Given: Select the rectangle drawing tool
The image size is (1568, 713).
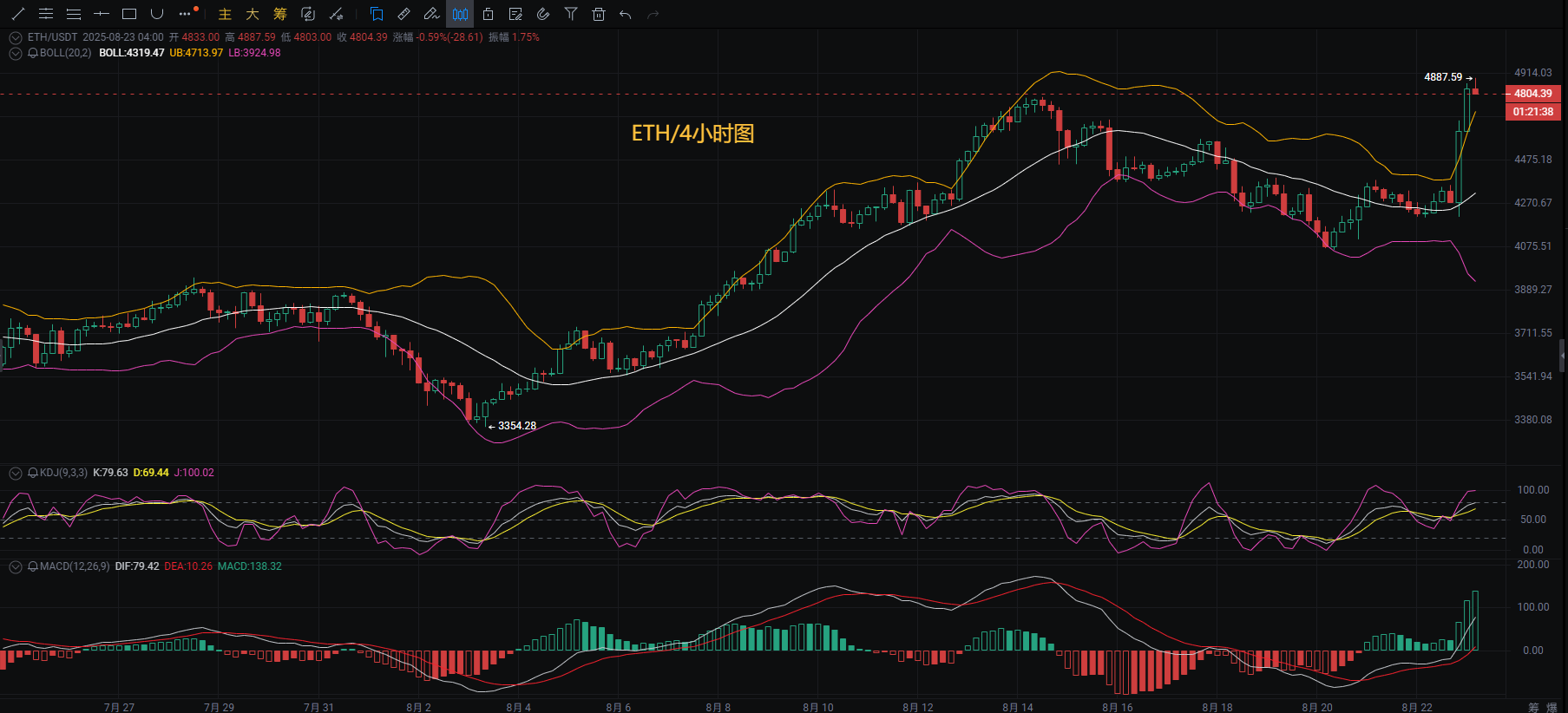Looking at the screenshot, I should tap(129, 14).
